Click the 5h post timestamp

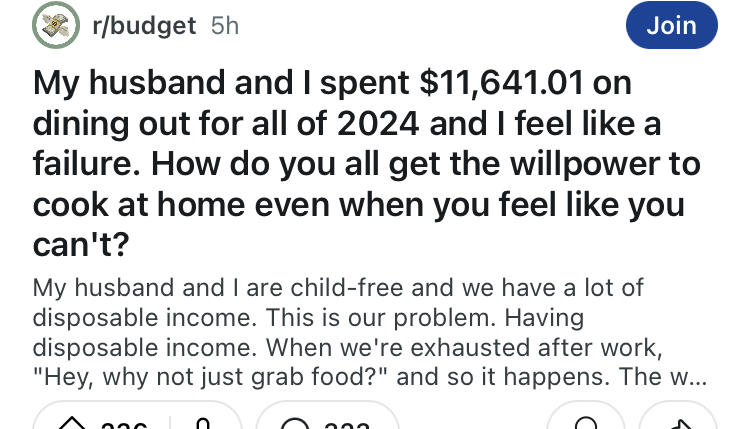pos(225,26)
